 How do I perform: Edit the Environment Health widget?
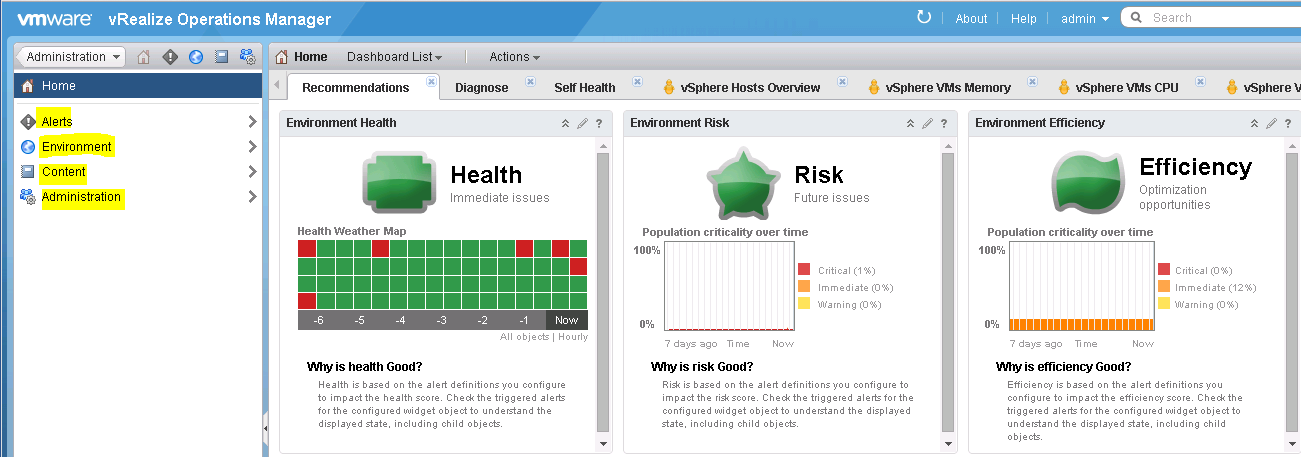582,123
